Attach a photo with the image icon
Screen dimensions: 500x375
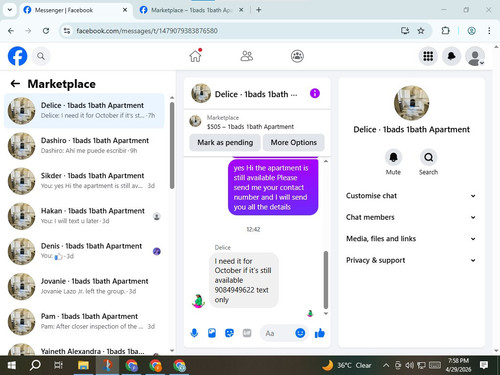[x=212, y=333]
